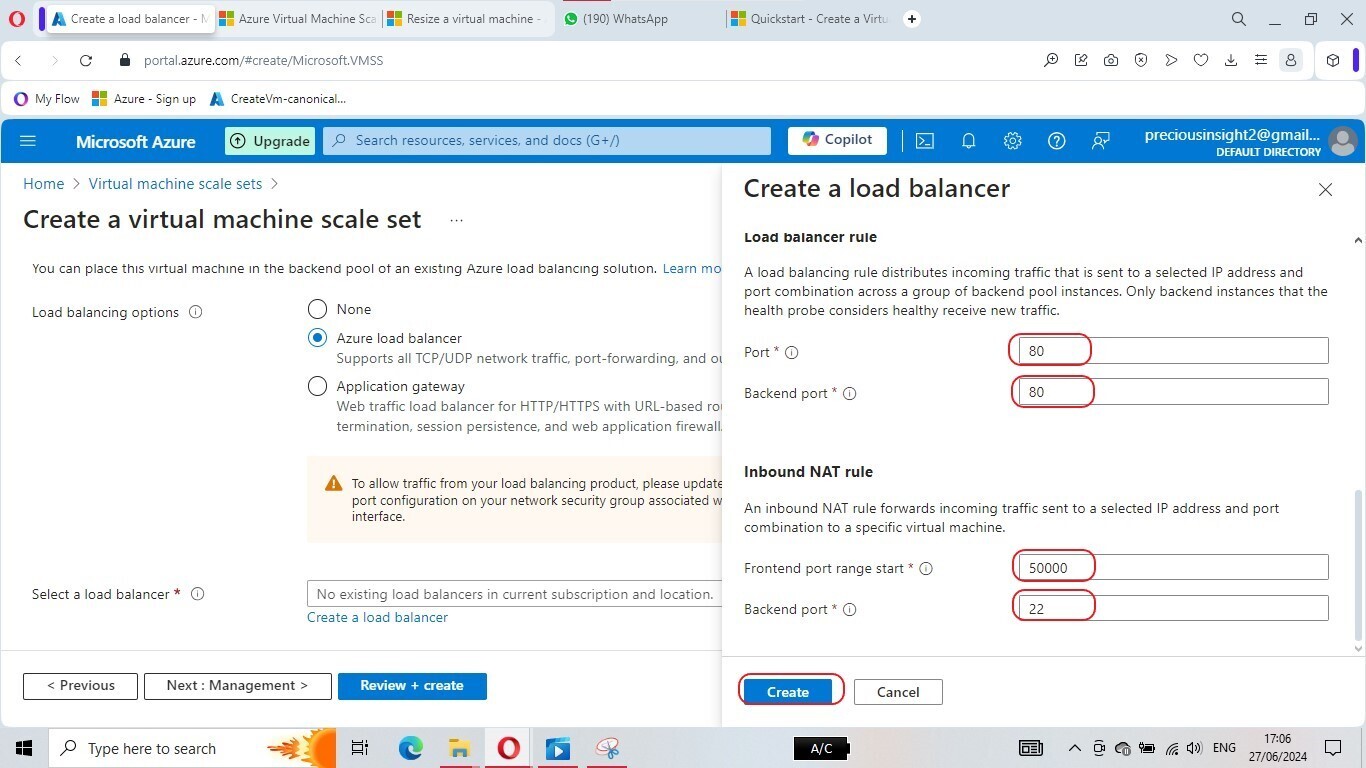
Task: Open the Azure notifications bell
Action: (x=968, y=141)
